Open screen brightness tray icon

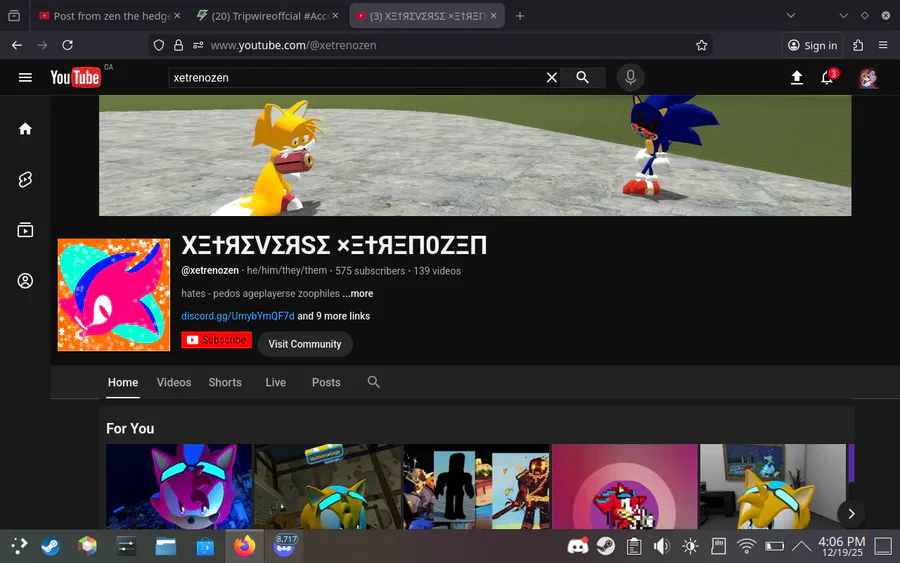(x=690, y=546)
